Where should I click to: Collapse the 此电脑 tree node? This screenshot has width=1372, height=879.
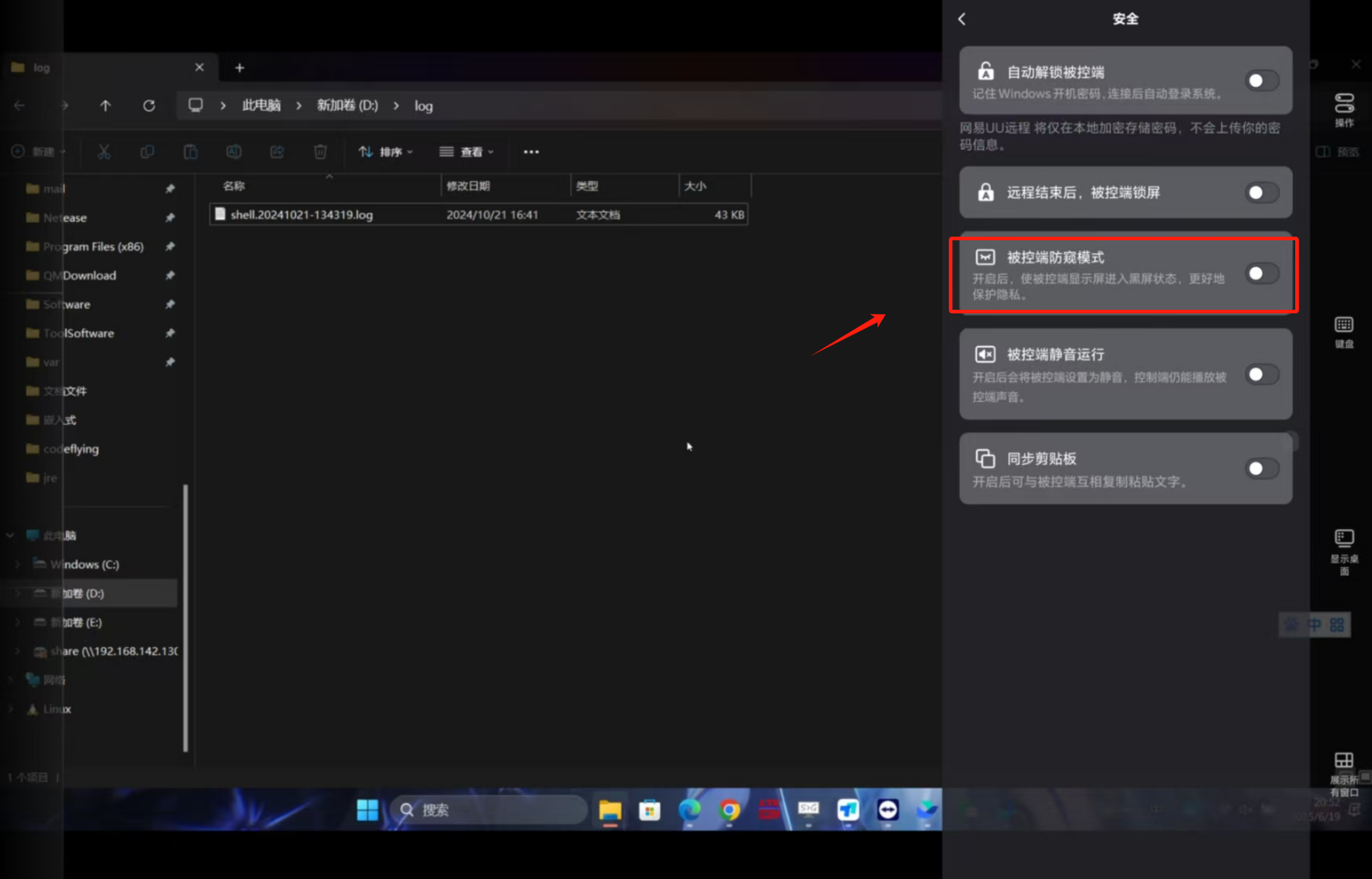click(x=10, y=535)
